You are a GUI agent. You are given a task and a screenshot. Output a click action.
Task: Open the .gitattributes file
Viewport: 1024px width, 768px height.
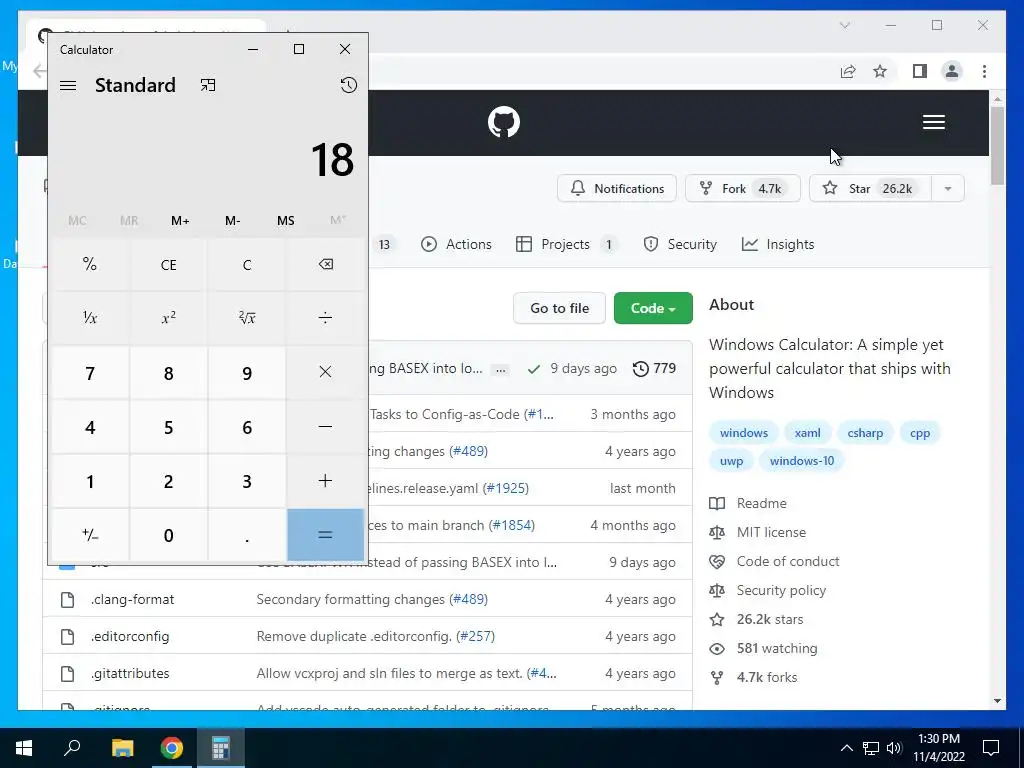click(130, 673)
